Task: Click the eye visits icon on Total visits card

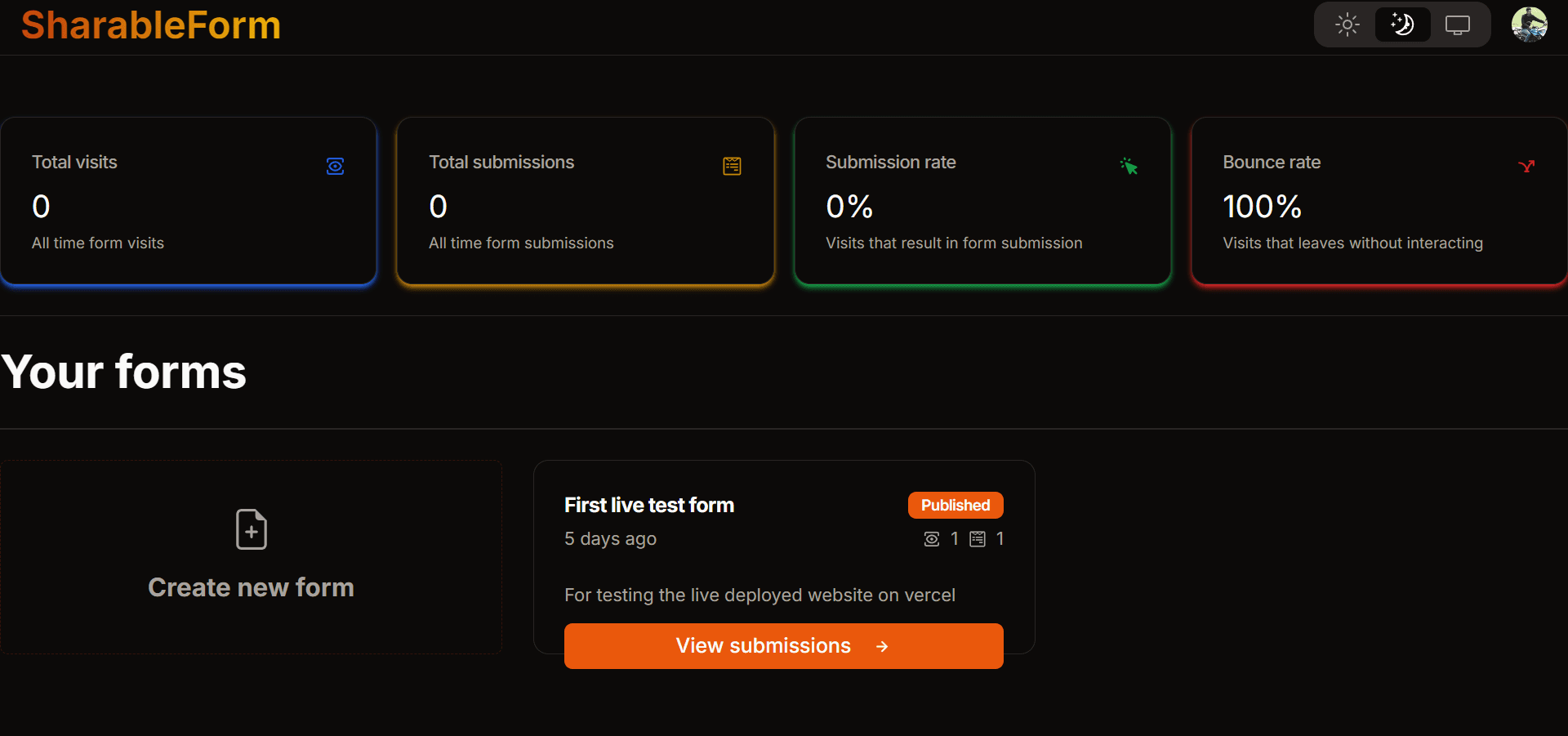Action: (x=335, y=166)
